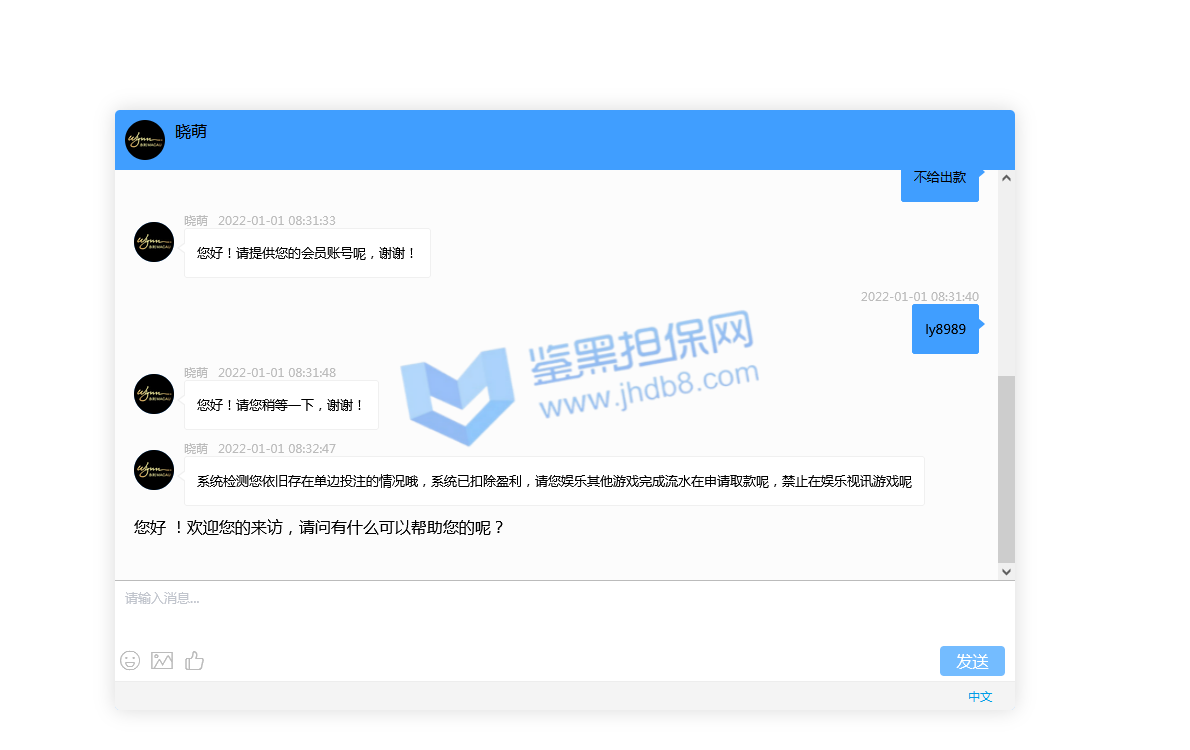1190x750 pixels.
Task: Click the scrollbar up arrow
Action: pos(1007,178)
